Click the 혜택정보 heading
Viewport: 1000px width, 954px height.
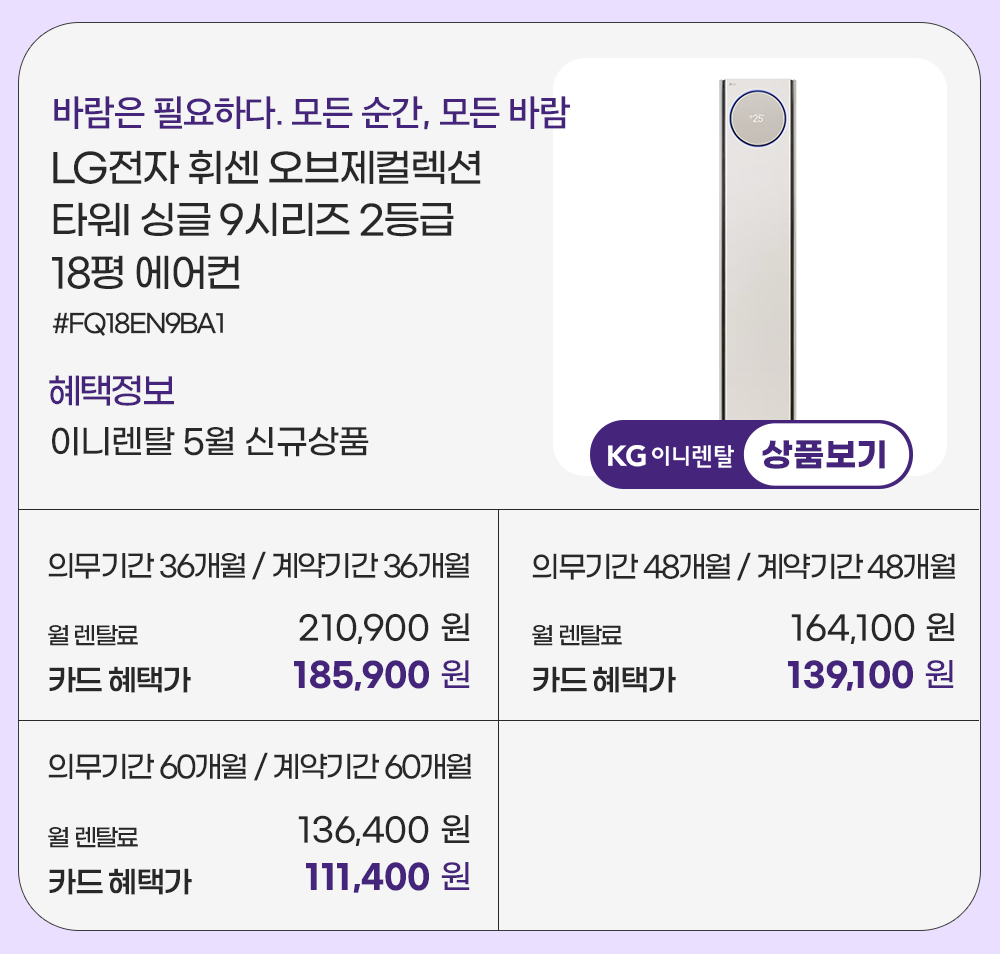111,390
